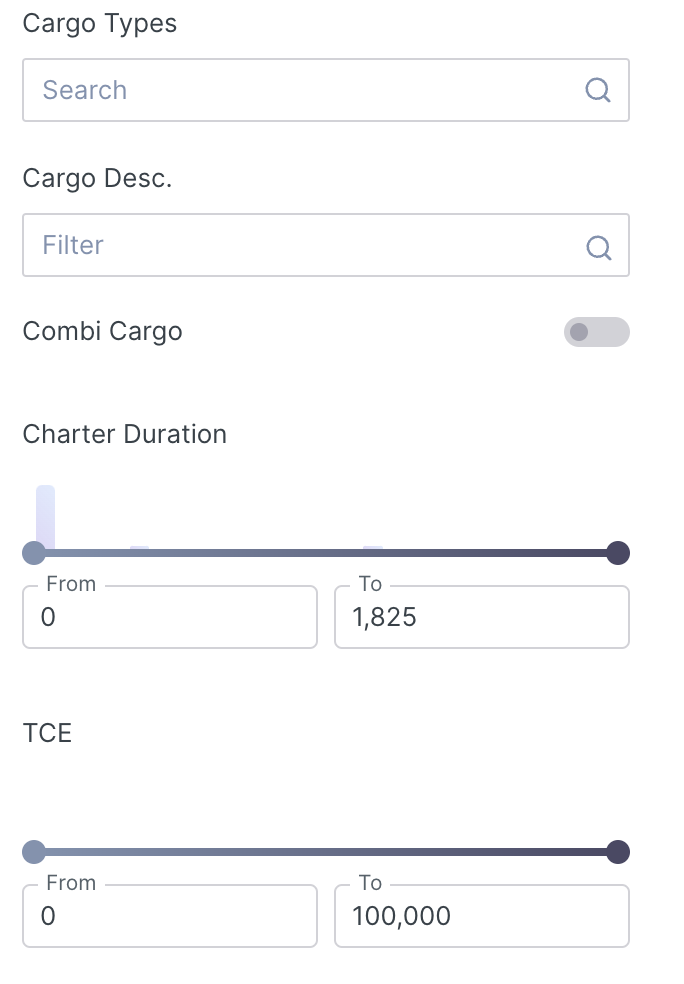Image resolution: width=684 pixels, height=984 pixels.
Task: Click the TCE minimum slider handle
Action: click(x=34, y=852)
